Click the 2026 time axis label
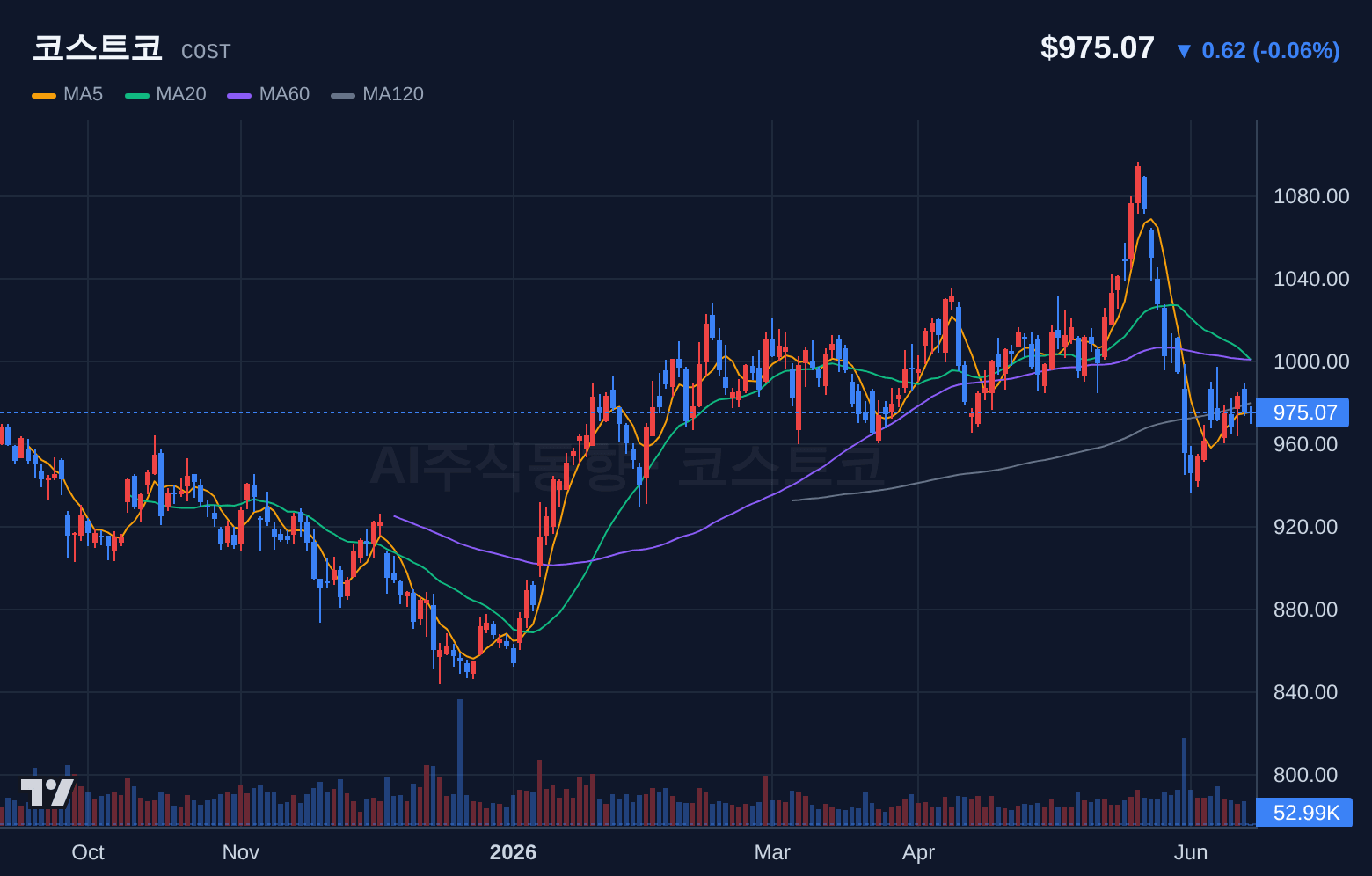Image resolution: width=1372 pixels, height=876 pixels. pyautogui.click(x=513, y=852)
